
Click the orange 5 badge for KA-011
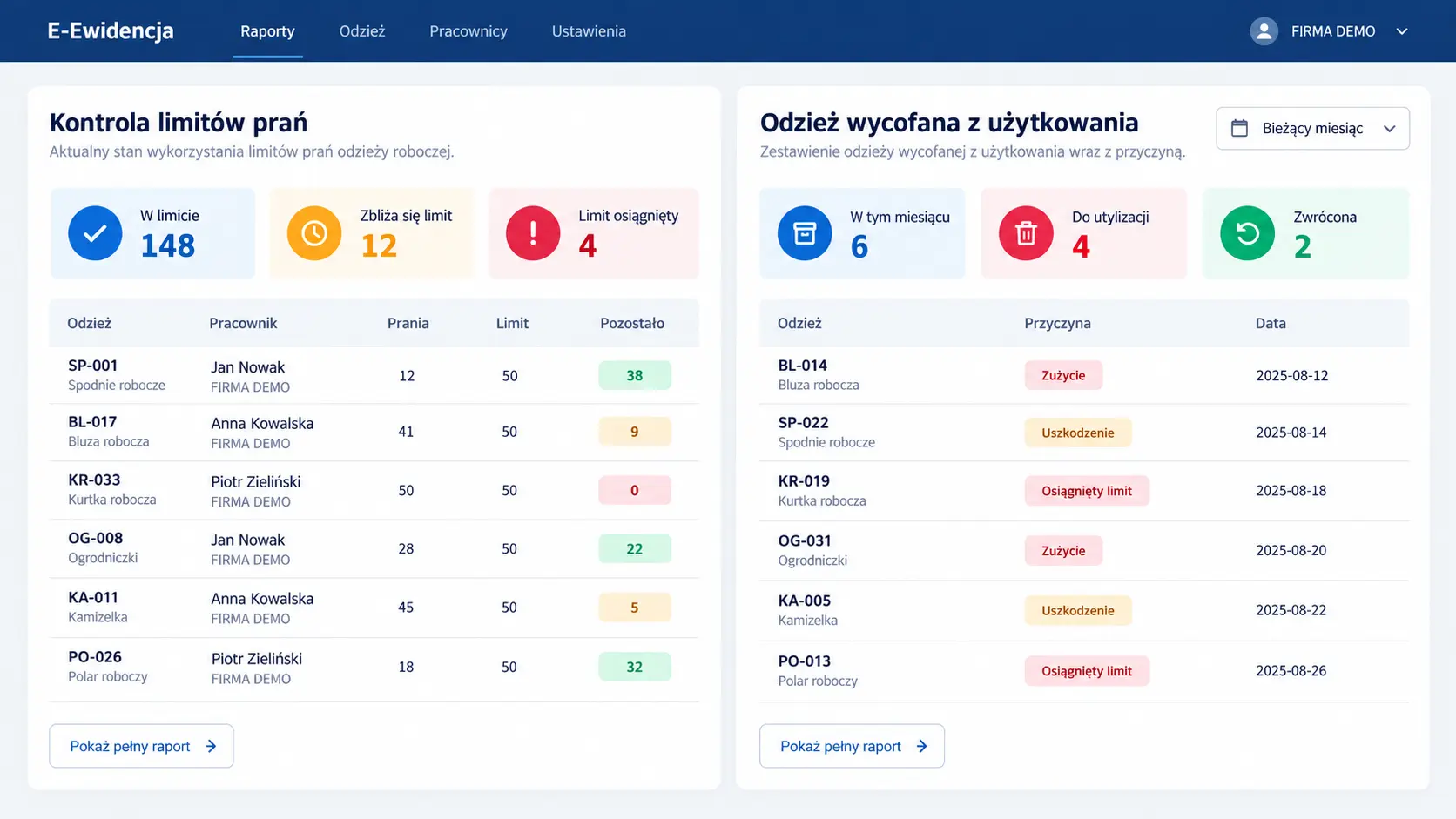[635, 608]
